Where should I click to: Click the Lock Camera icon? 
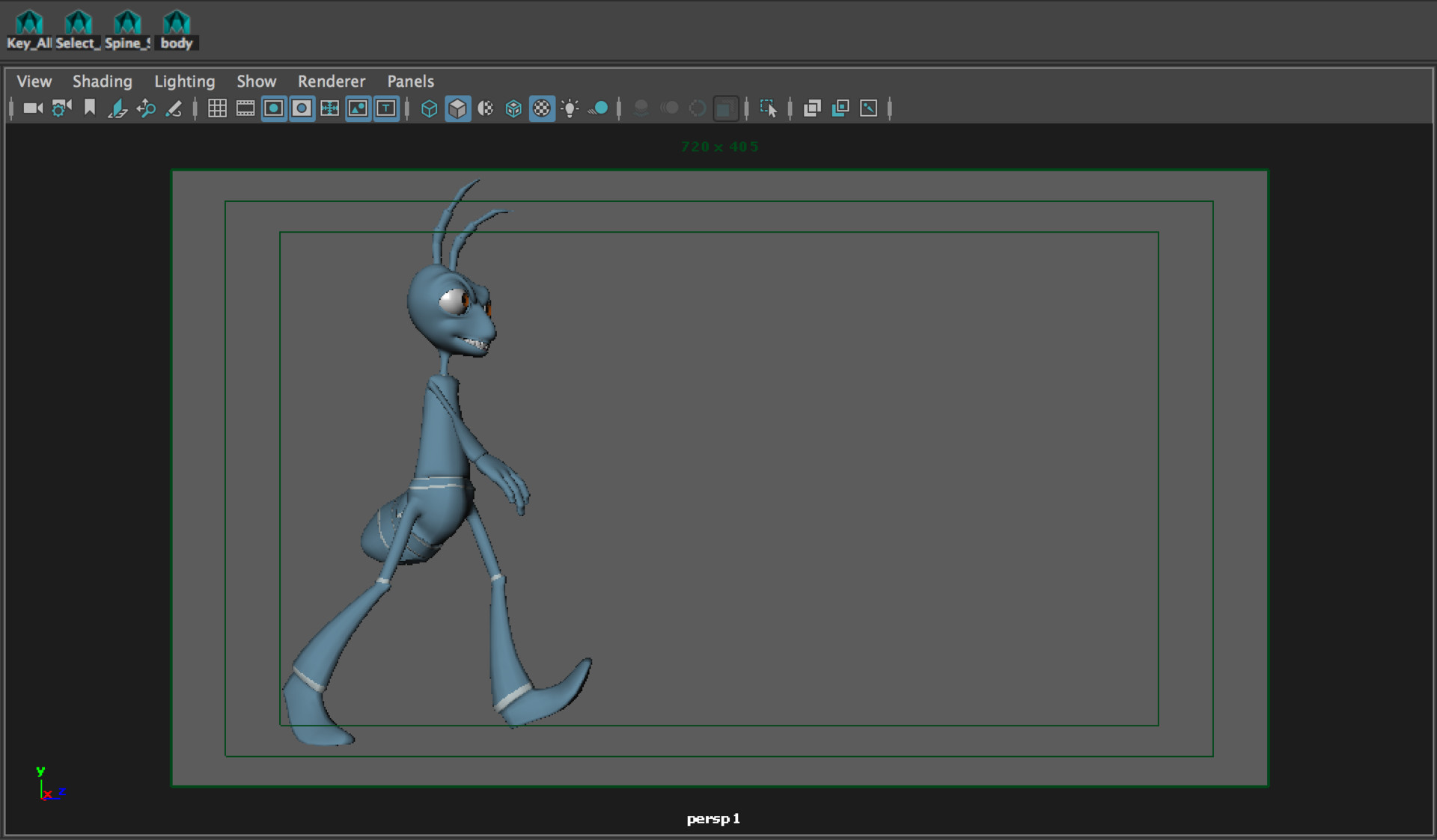[x=61, y=108]
